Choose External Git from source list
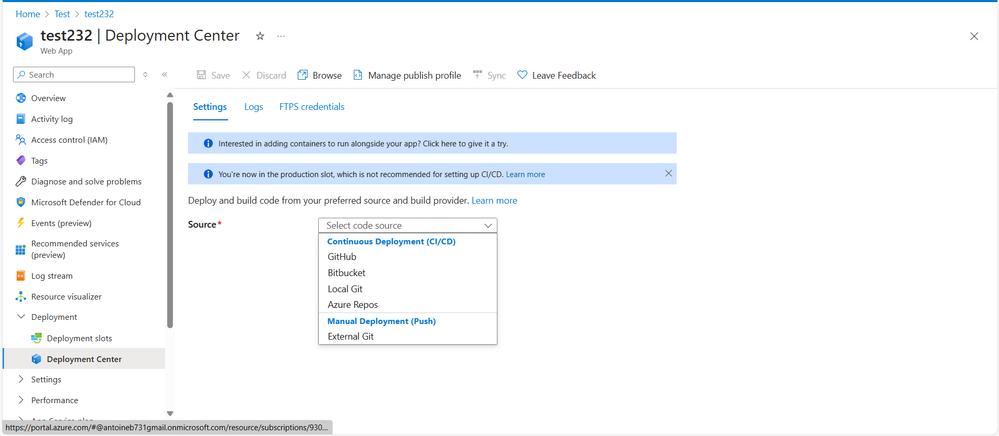This screenshot has width=999, height=436. [350, 337]
